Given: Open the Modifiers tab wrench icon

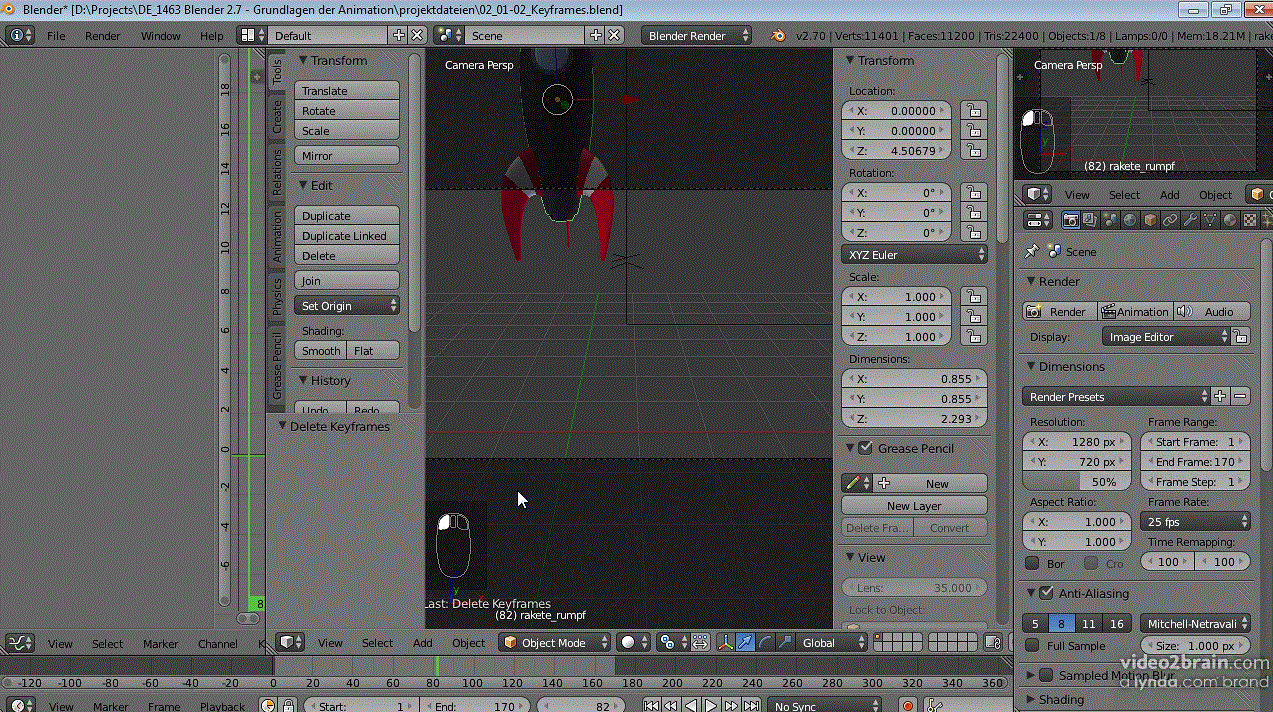Looking at the screenshot, I should pos(1191,220).
